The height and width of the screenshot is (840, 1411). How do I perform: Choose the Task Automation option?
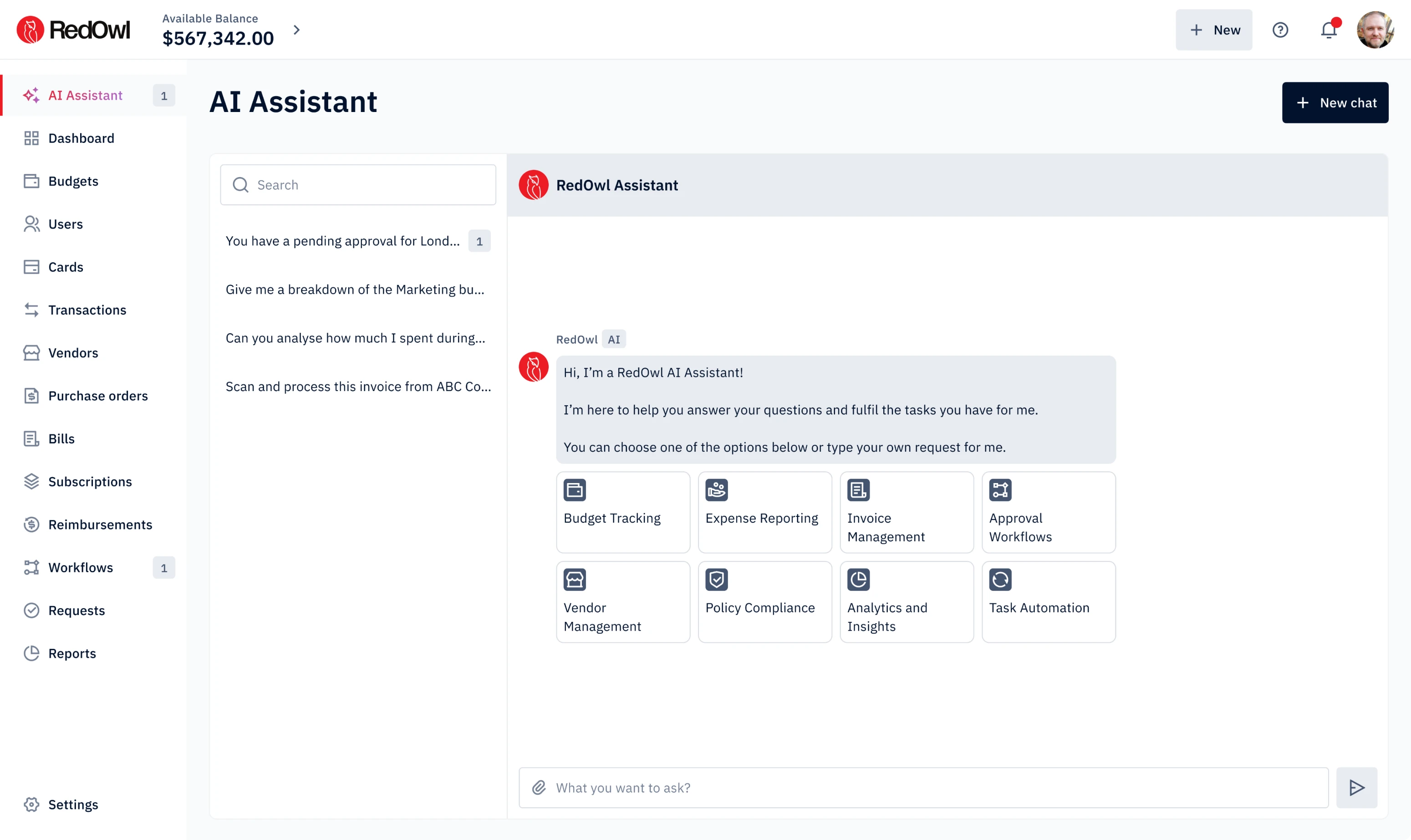[1048, 602]
